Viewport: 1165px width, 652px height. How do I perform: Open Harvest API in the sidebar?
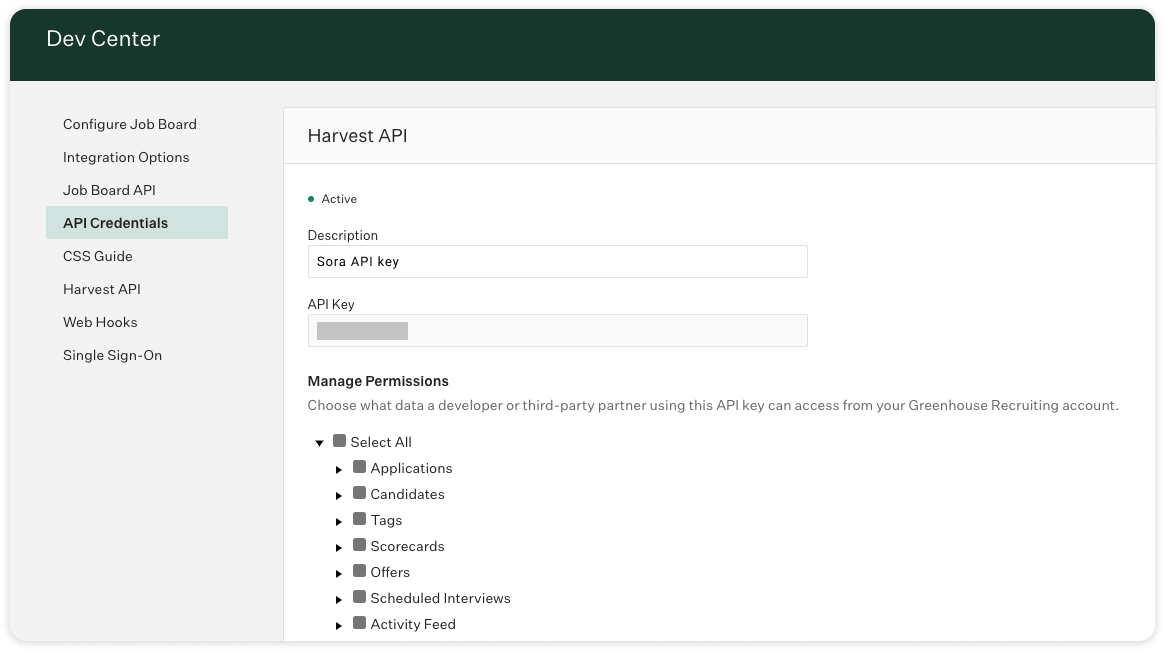click(102, 289)
